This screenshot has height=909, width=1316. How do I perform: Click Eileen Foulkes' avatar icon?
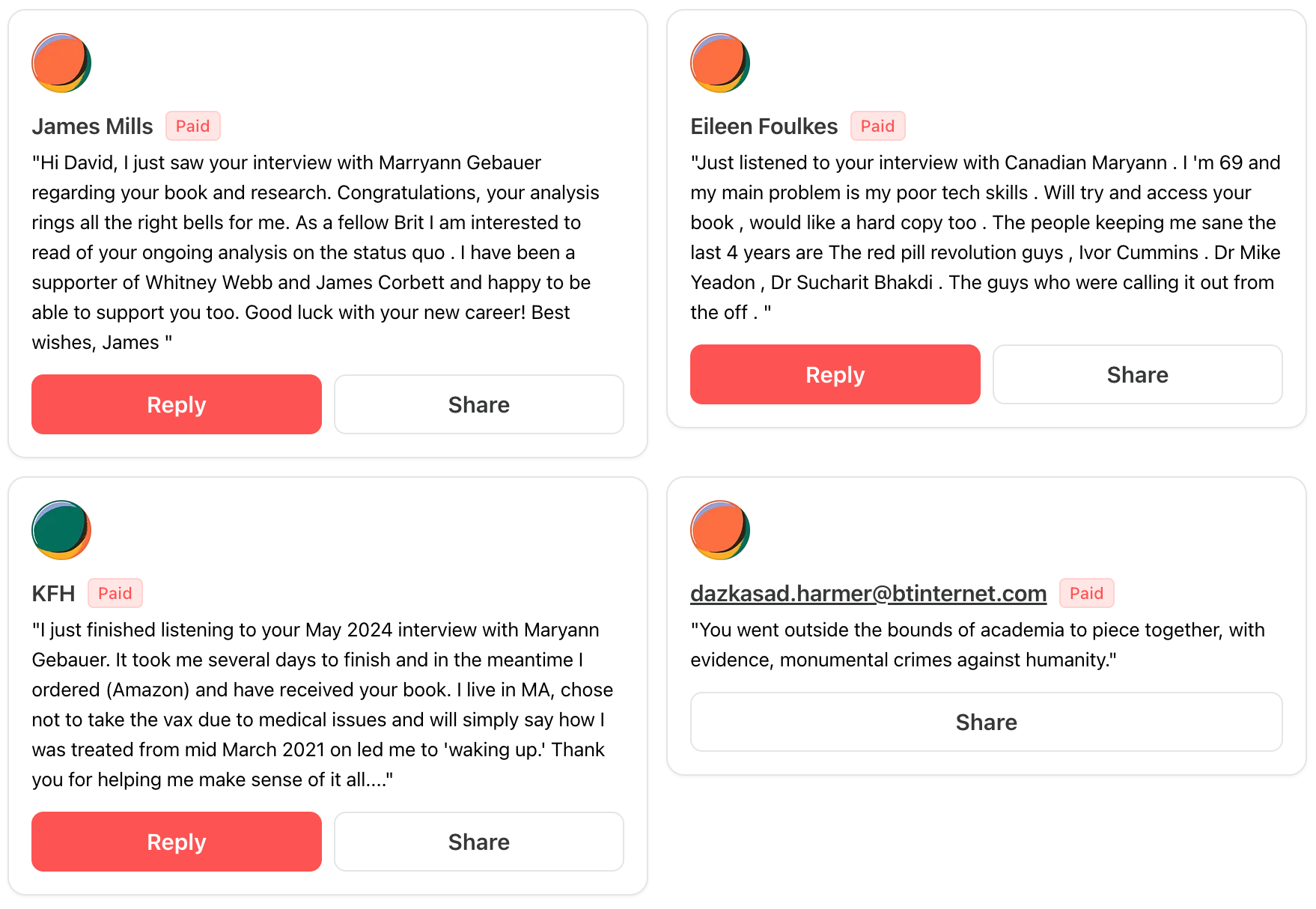coord(720,63)
